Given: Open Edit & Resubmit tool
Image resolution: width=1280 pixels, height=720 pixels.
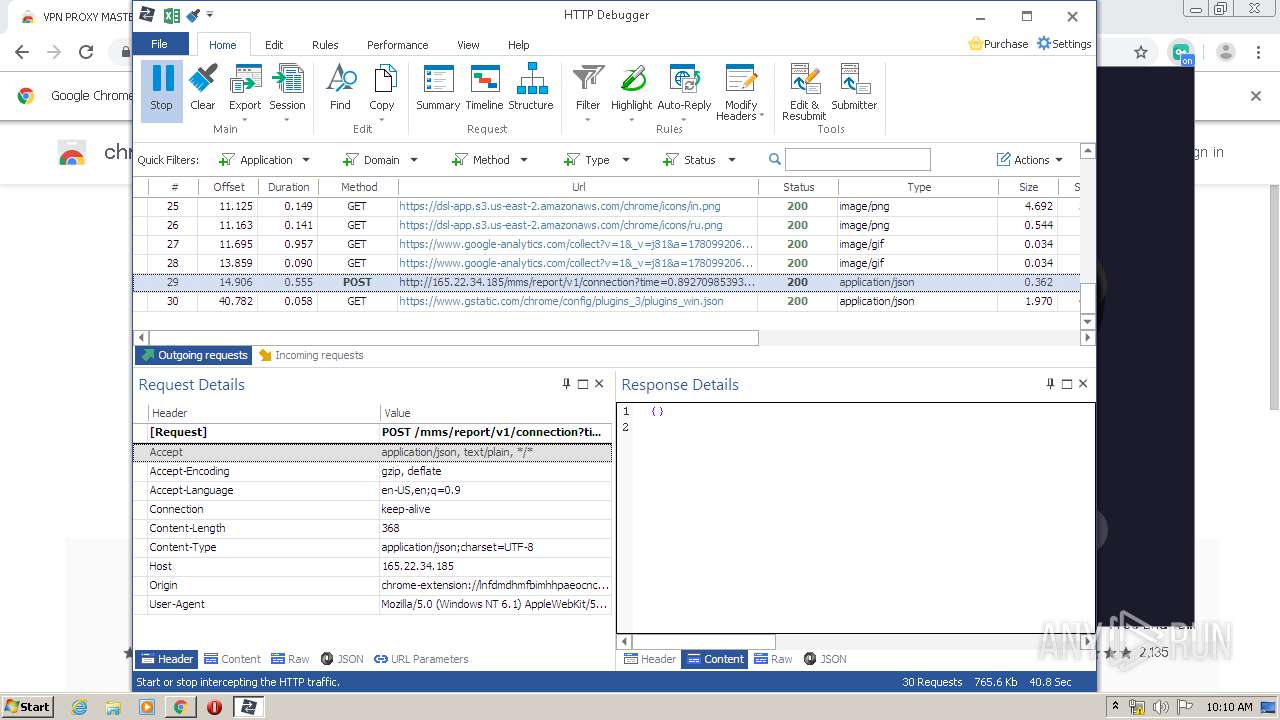Looking at the screenshot, I should [804, 93].
